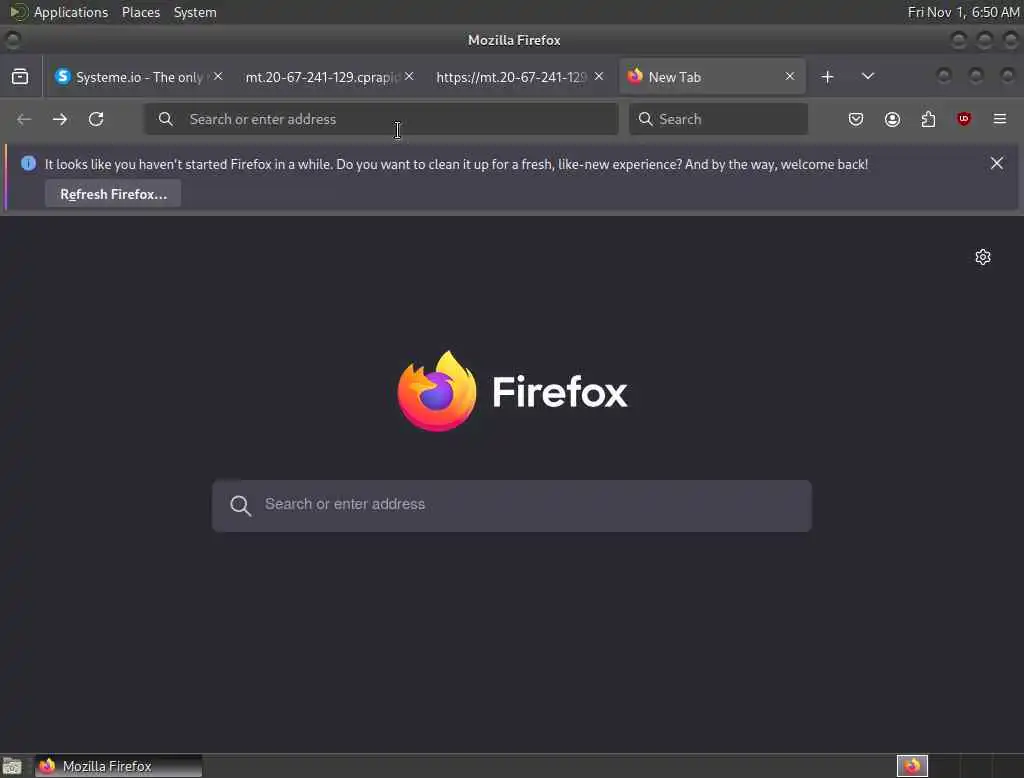The height and width of the screenshot is (778, 1024).
Task: Open the uBlock Origin extension icon
Action: tap(963, 119)
